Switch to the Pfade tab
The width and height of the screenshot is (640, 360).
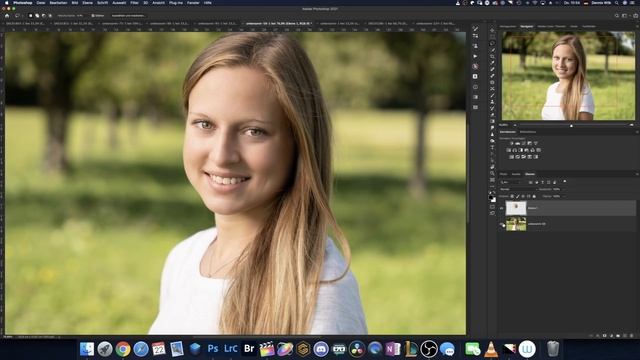[503, 174]
